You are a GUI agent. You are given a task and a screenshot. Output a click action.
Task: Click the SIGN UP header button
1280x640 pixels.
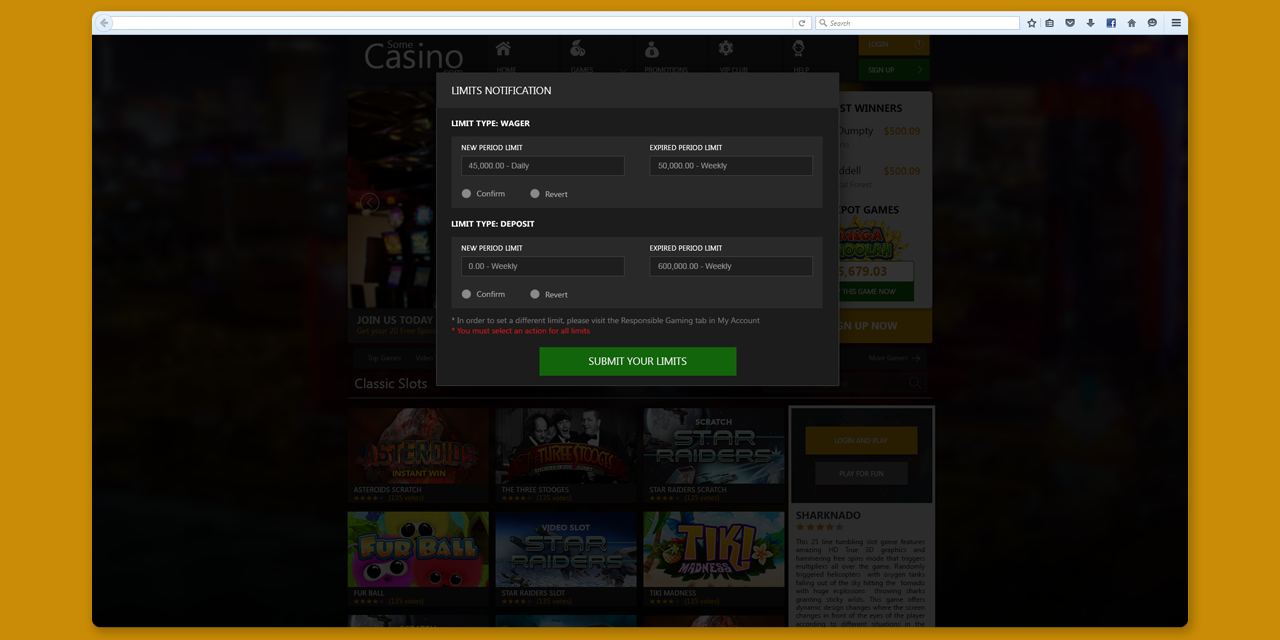click(x=893, y=70)
